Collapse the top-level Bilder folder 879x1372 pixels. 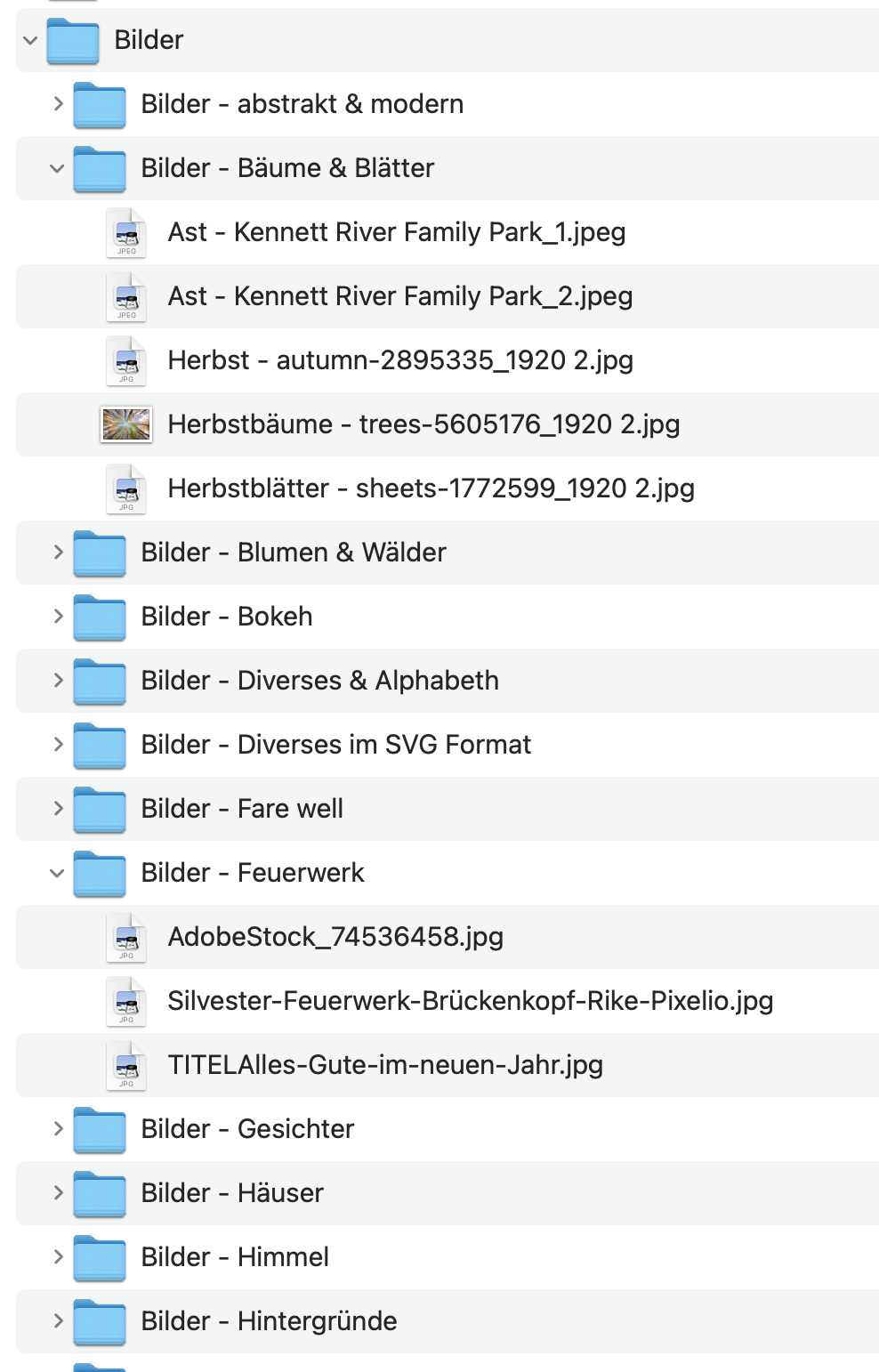tap(30, 41)
